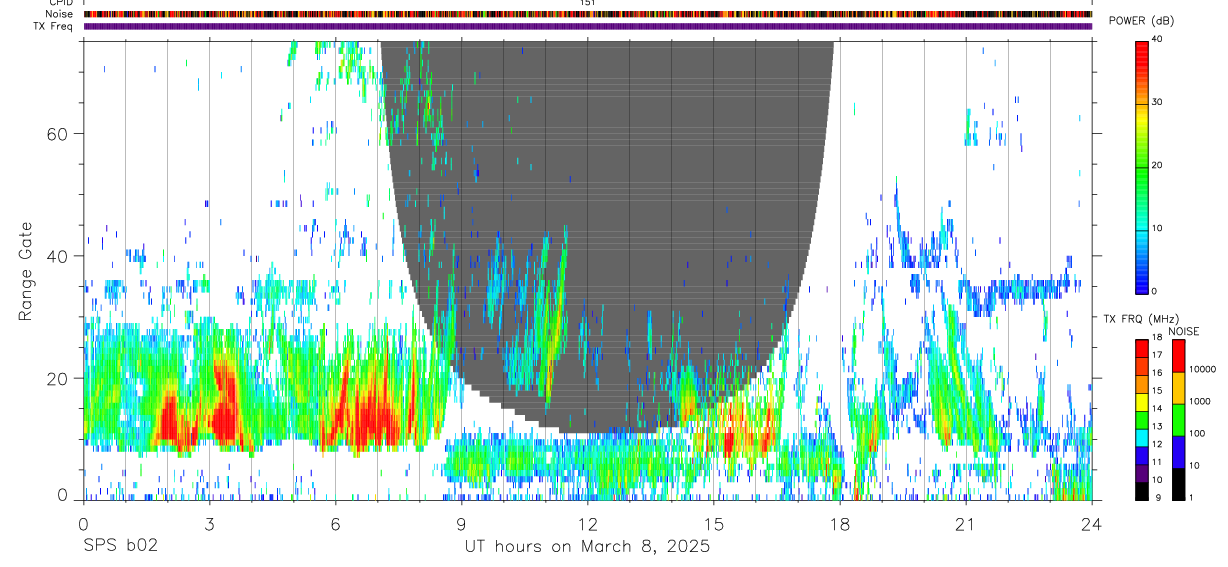This screenshot has height=567, width=1228.
Task: Click the '15' label on TX FRQ legend
Action: pyautogui.click(x=1155, y=391)
